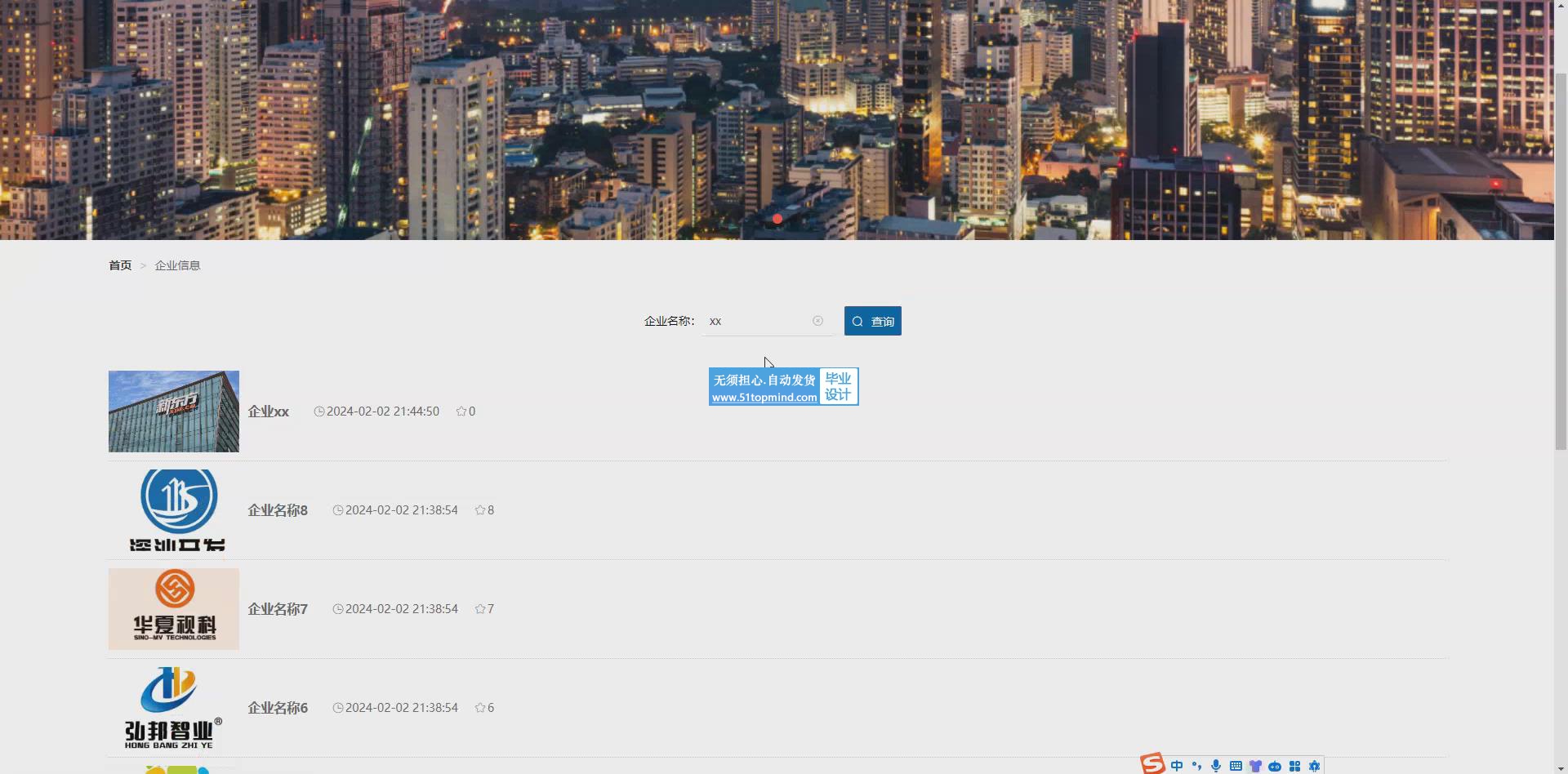This screenshot has height=774, width=1568.
Task: Click the star icon for 企业名称6
Action: tap(480, 708)
